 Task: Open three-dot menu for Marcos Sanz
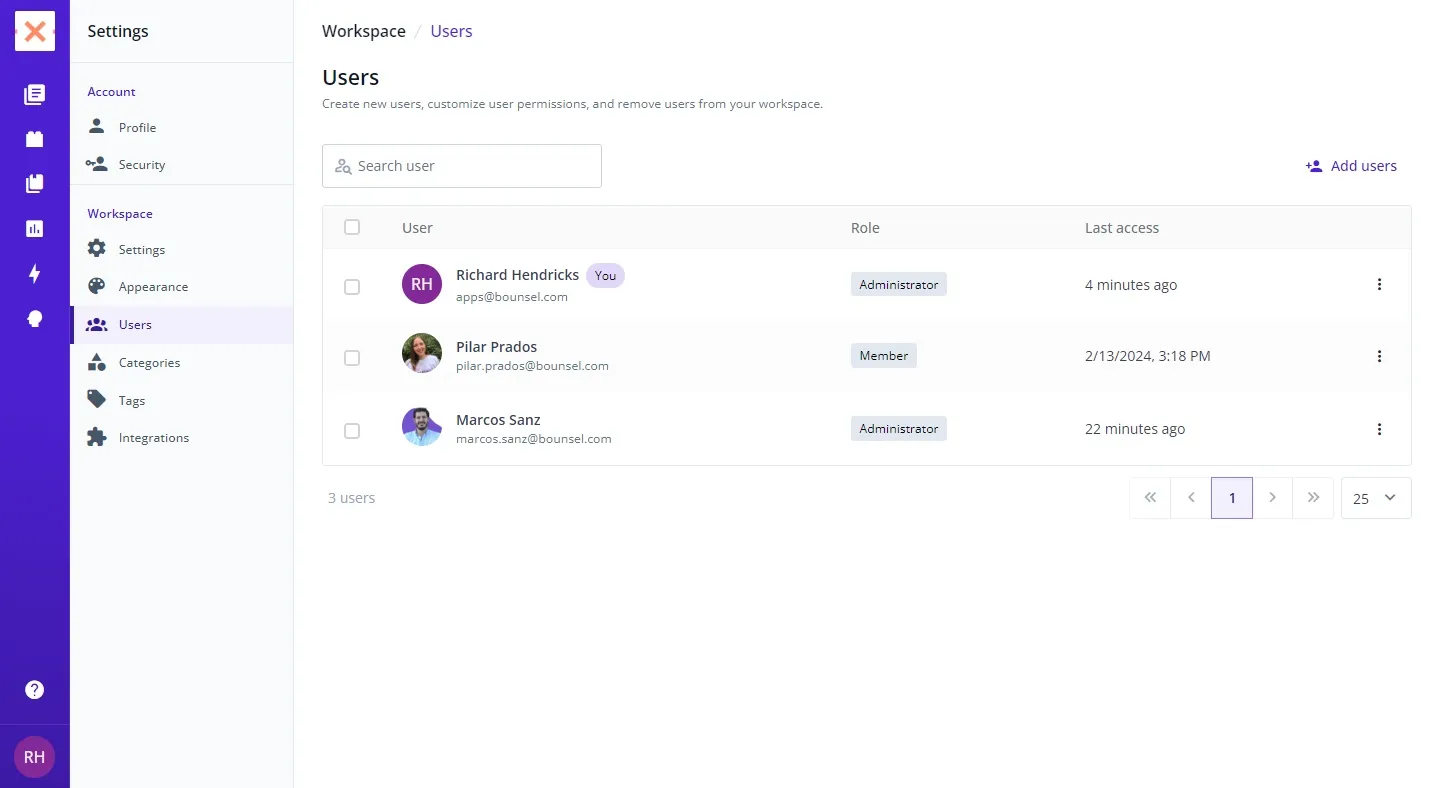pyautogui.click(x=1379, y=429)
